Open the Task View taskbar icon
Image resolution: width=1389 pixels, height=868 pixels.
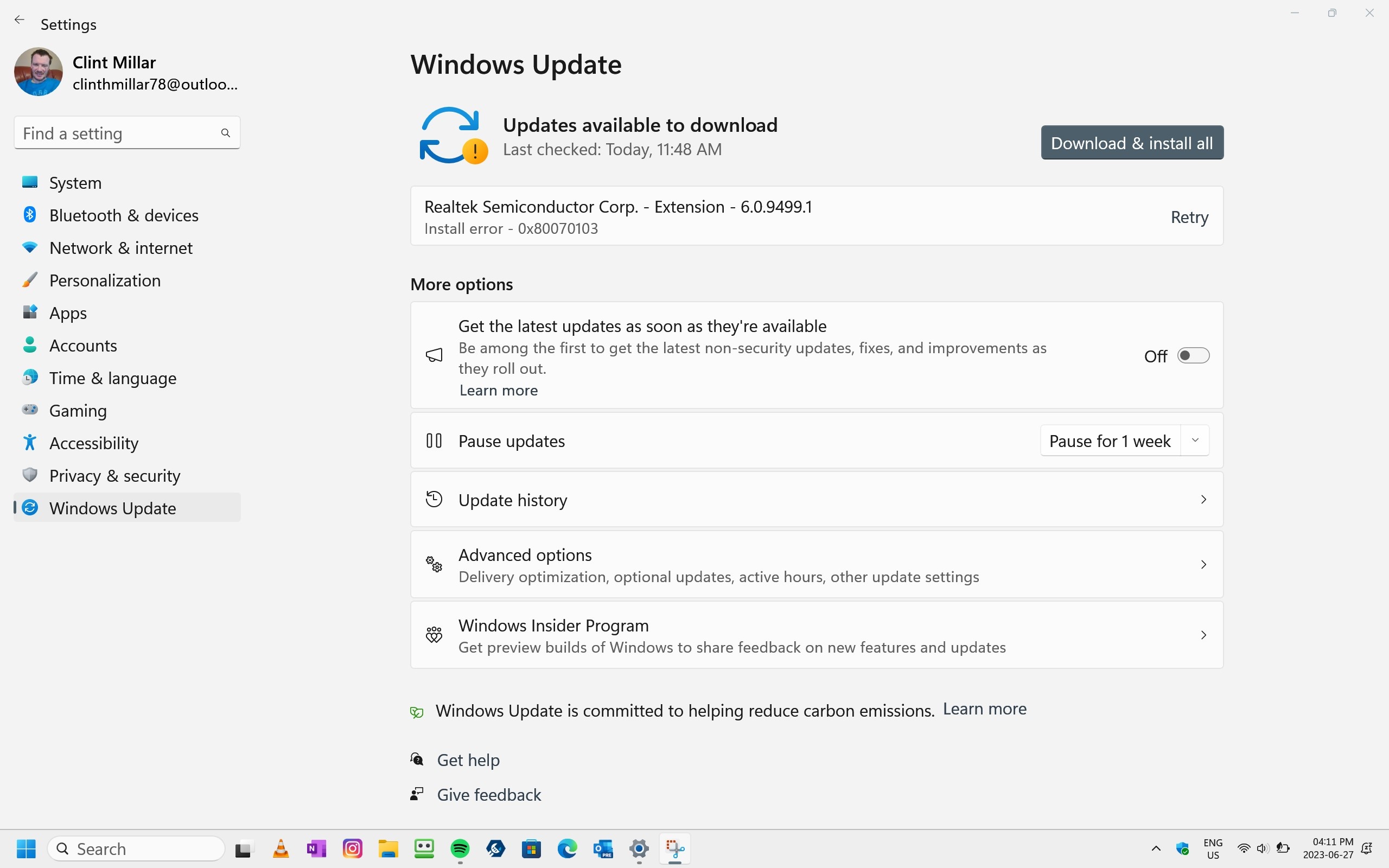[x=244, y=848]
